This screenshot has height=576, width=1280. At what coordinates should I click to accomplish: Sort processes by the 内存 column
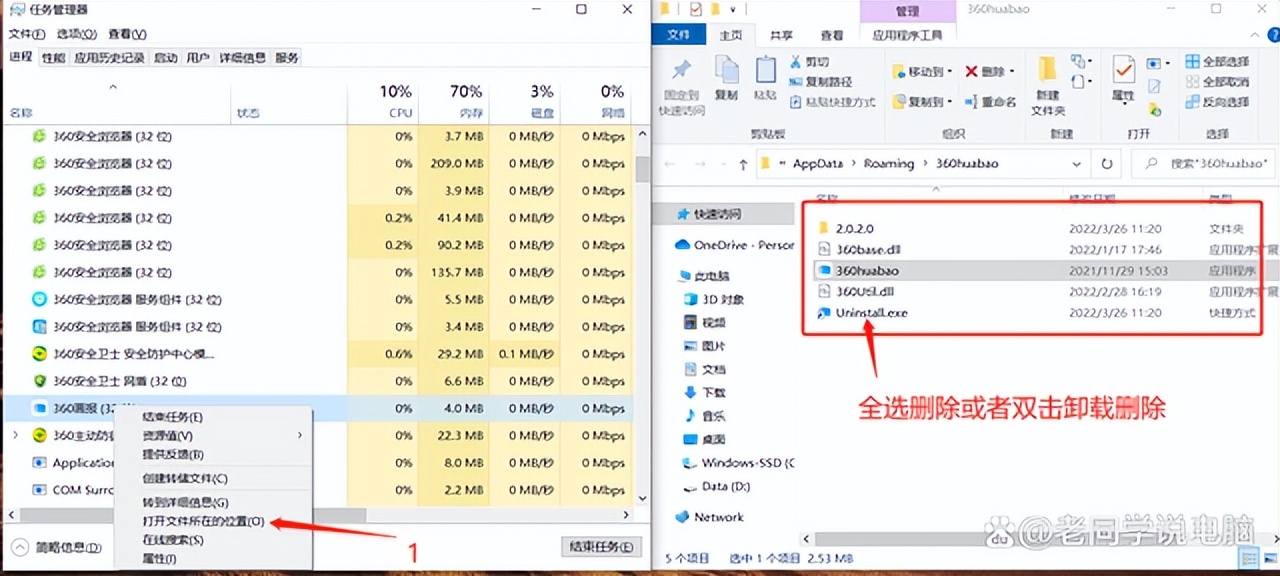pos(453,102)
